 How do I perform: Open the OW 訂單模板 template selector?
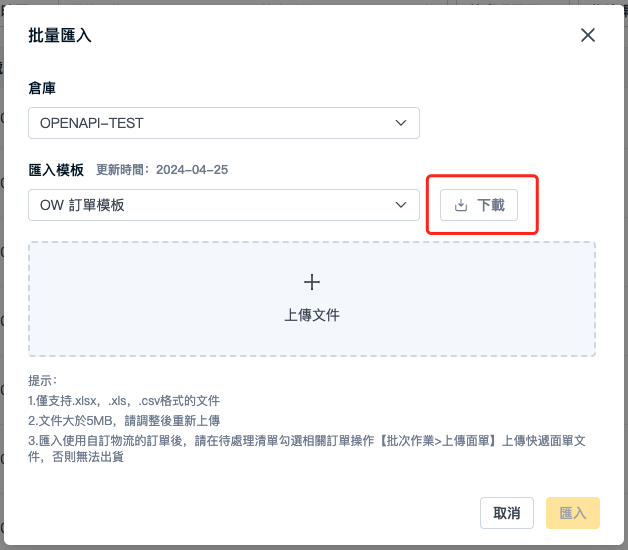(x=224, y=205)
